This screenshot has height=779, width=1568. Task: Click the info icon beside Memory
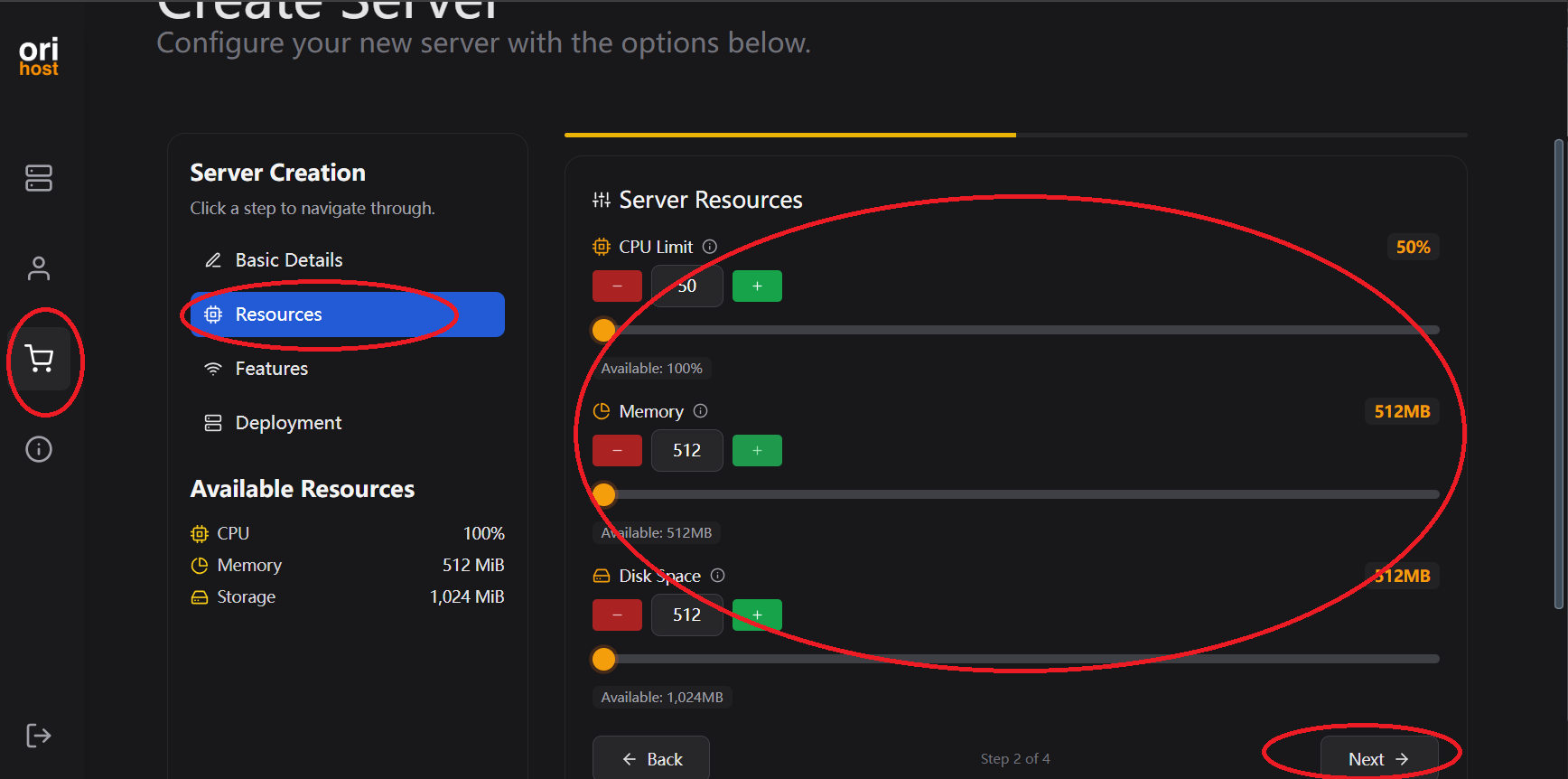pyautogui.click(x=700, y=411)
